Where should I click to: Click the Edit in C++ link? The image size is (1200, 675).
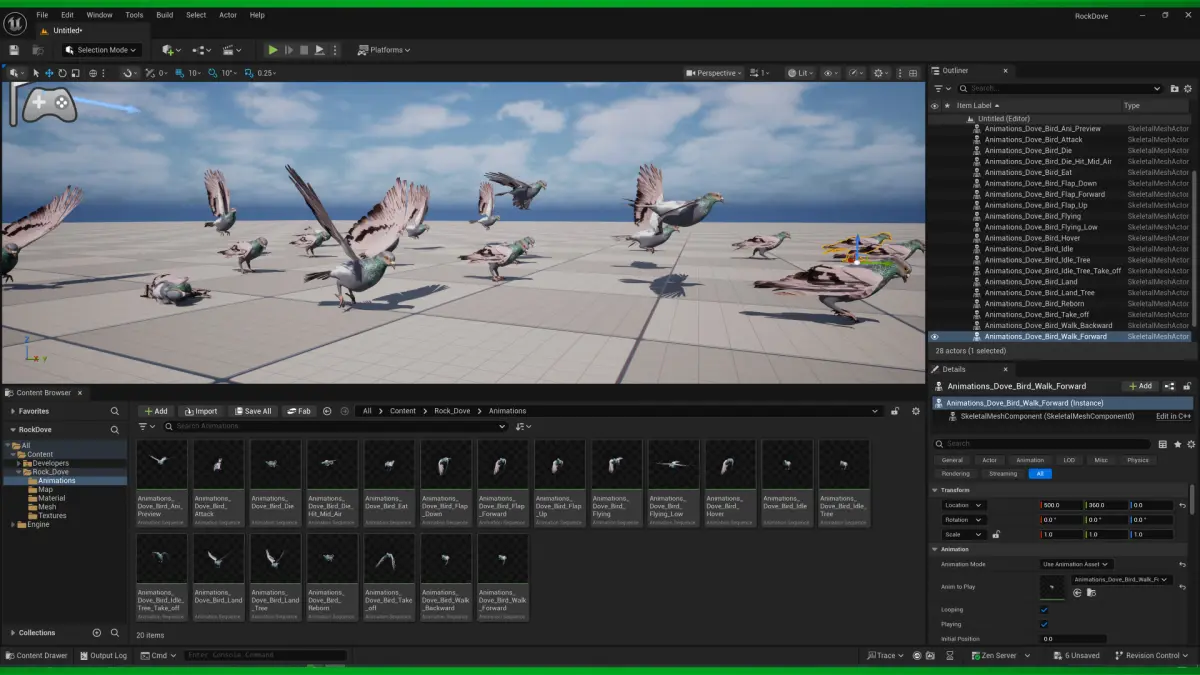coord(1174,416)
